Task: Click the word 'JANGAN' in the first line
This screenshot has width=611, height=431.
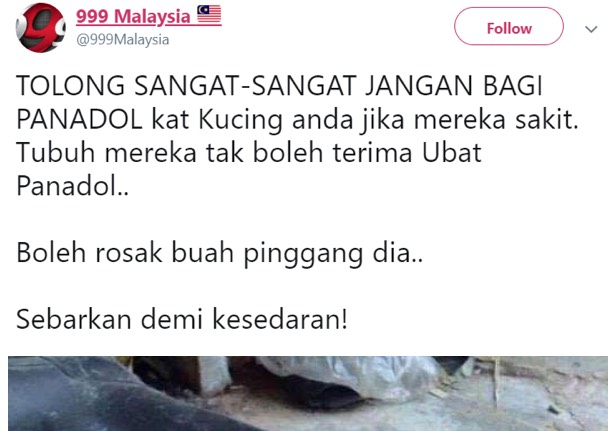Action: pos(419,86)
